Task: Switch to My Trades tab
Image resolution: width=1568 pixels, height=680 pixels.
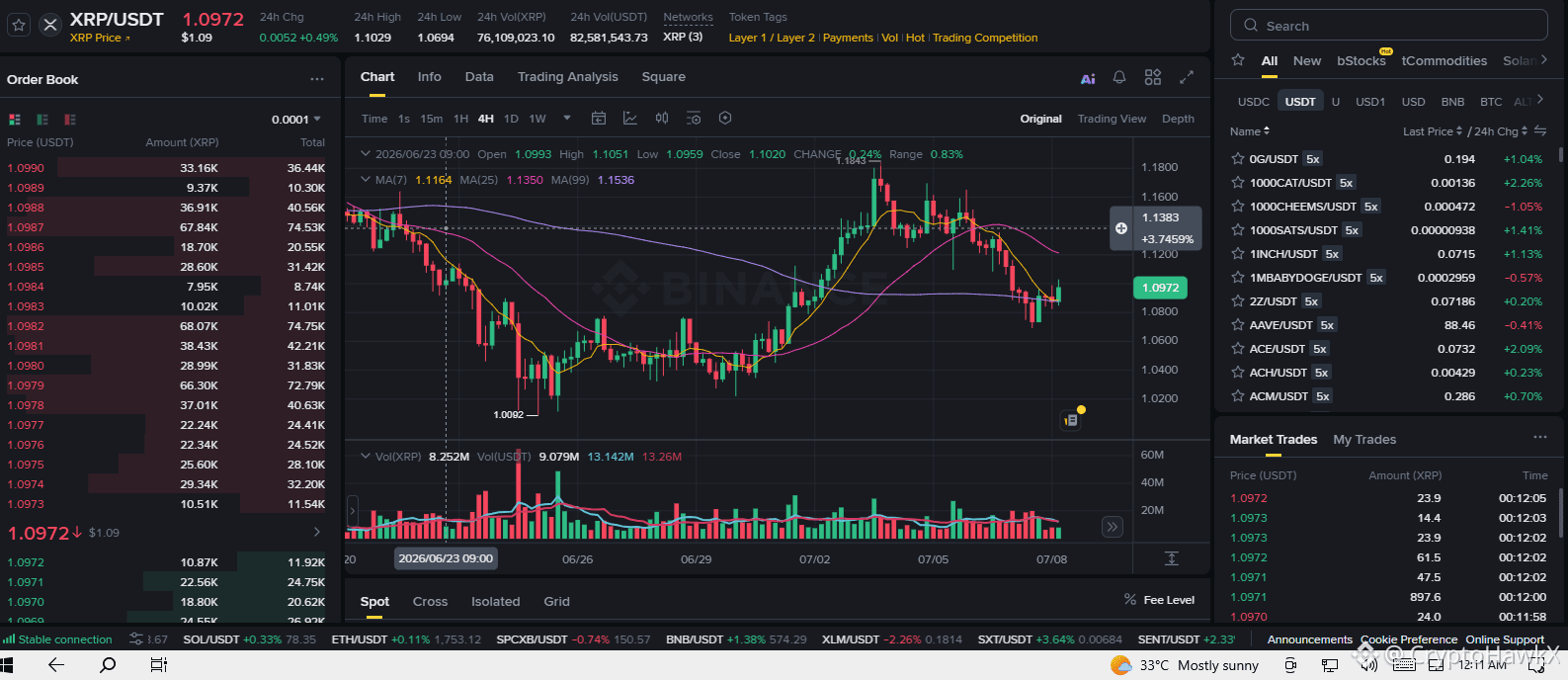Action: click(1364, 440)
